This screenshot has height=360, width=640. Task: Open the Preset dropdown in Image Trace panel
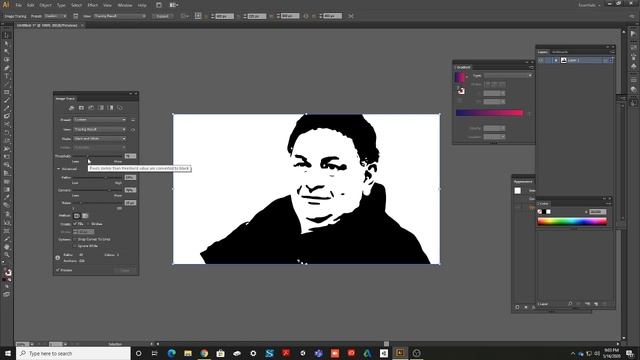(100, 120)
